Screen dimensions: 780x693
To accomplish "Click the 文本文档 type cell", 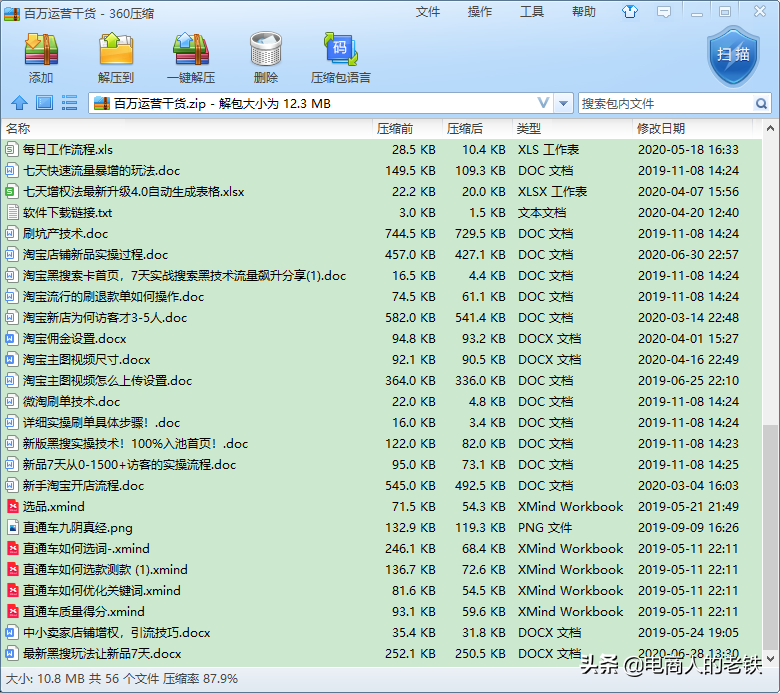I will [x=542, y=212].
